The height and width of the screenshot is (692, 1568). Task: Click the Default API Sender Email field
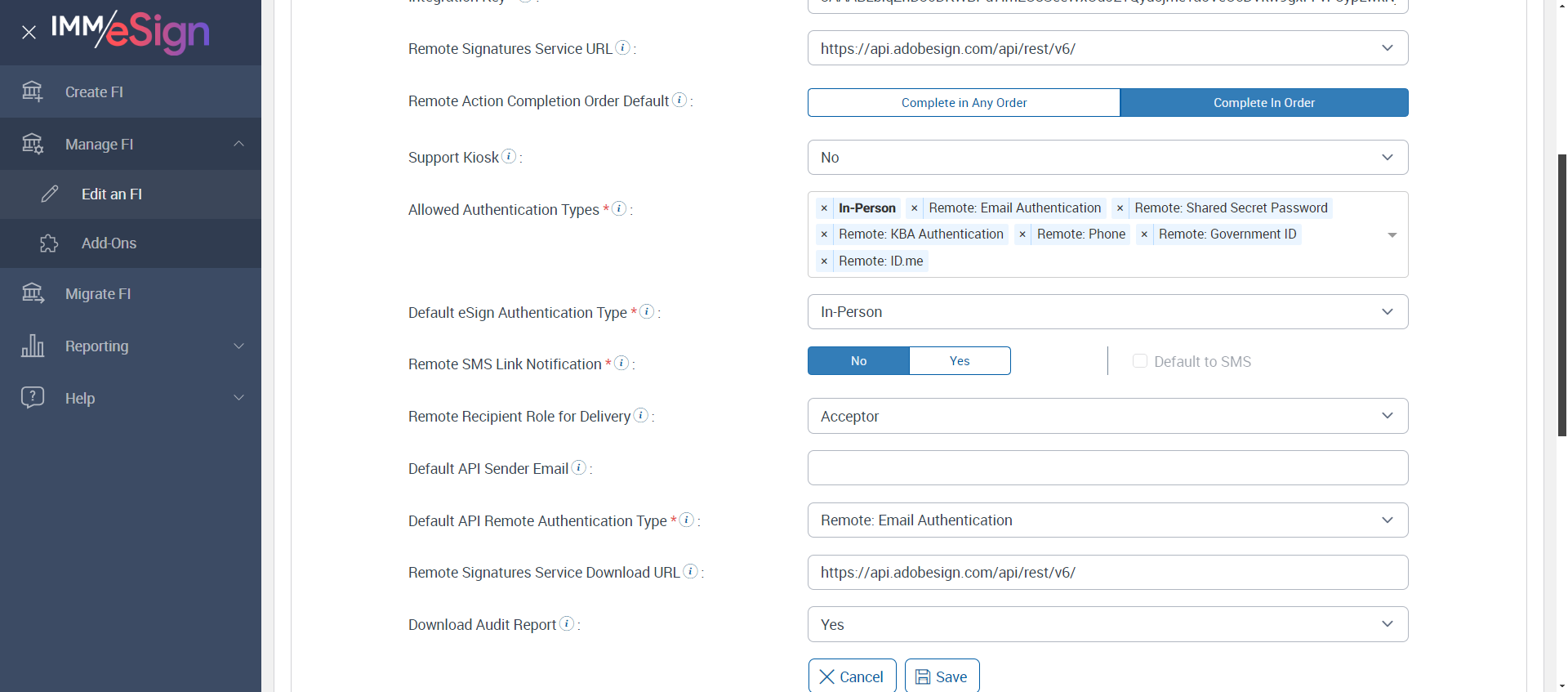click(x=1107, y=468)
